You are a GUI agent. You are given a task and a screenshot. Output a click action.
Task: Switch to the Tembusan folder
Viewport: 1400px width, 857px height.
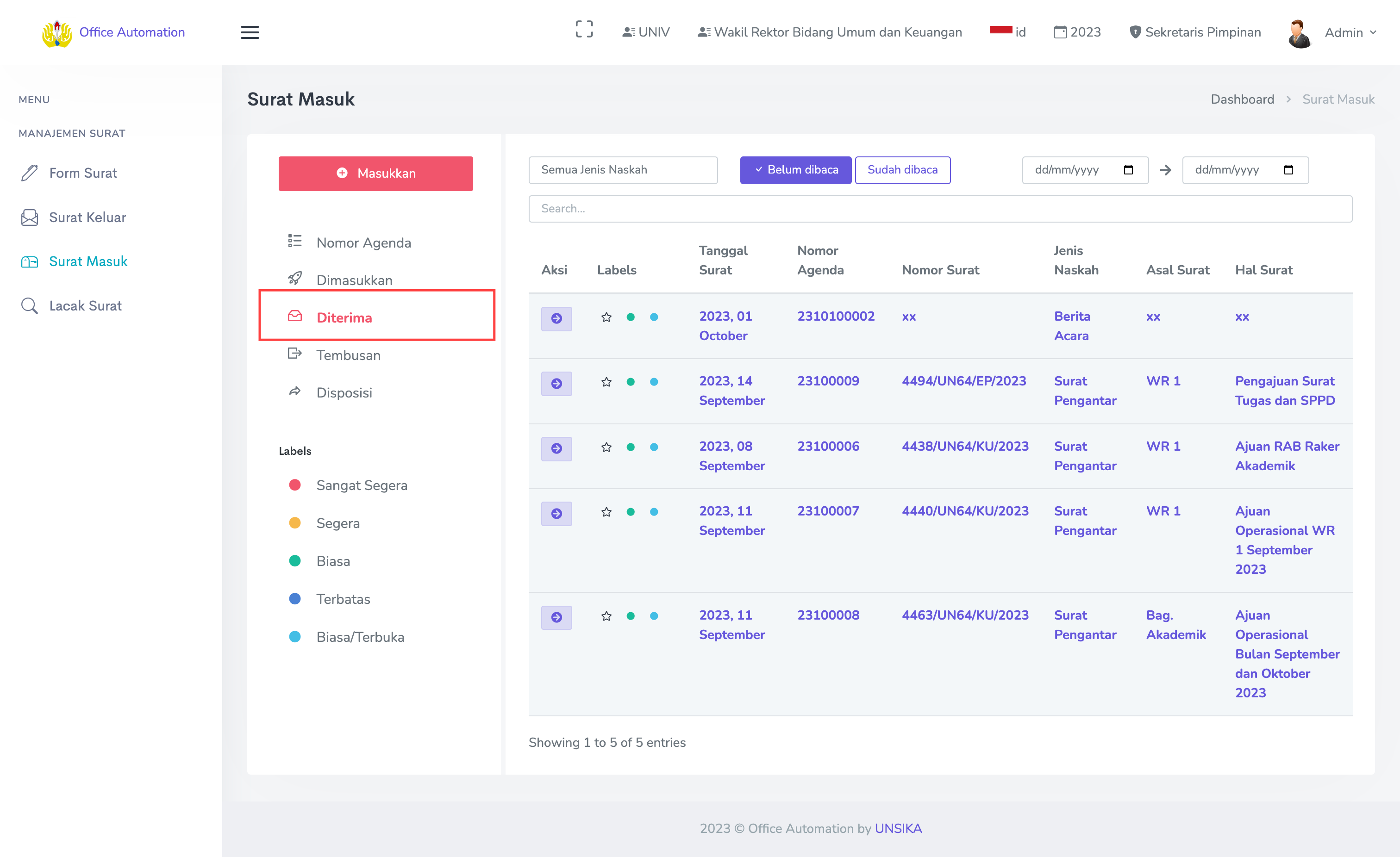pyautogui.click(x=348, y=355)
